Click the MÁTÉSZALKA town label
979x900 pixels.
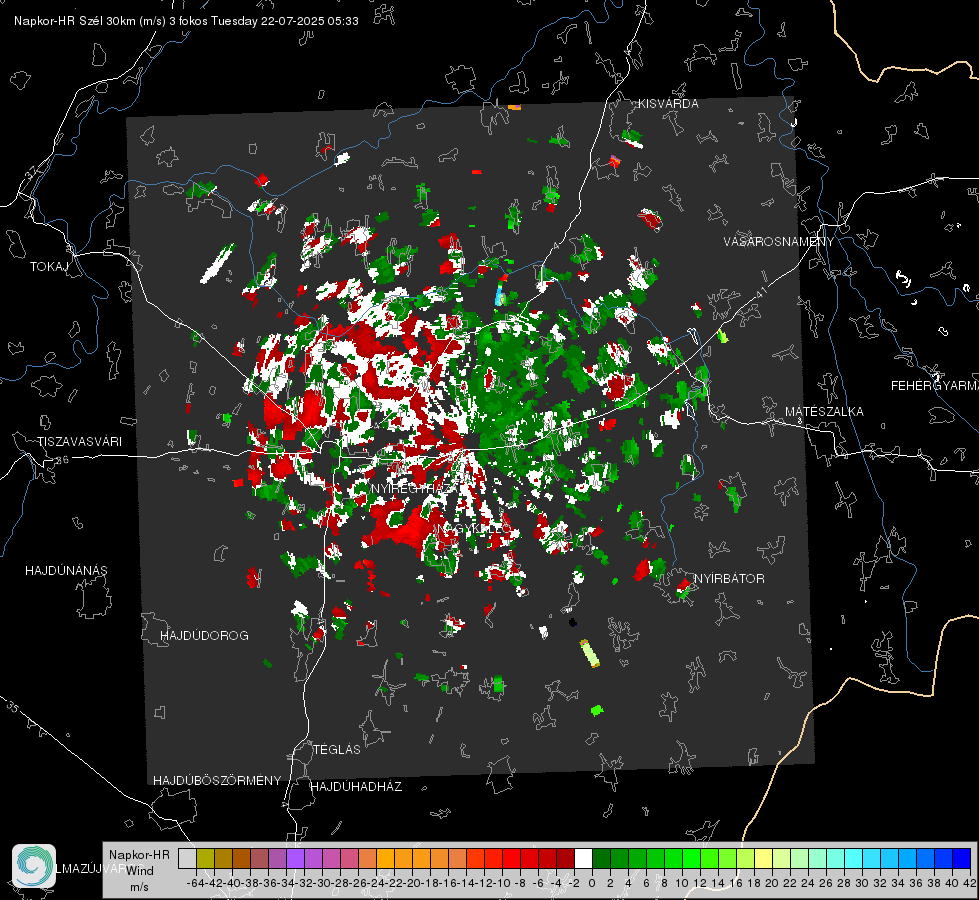click(x=824, y=412)
